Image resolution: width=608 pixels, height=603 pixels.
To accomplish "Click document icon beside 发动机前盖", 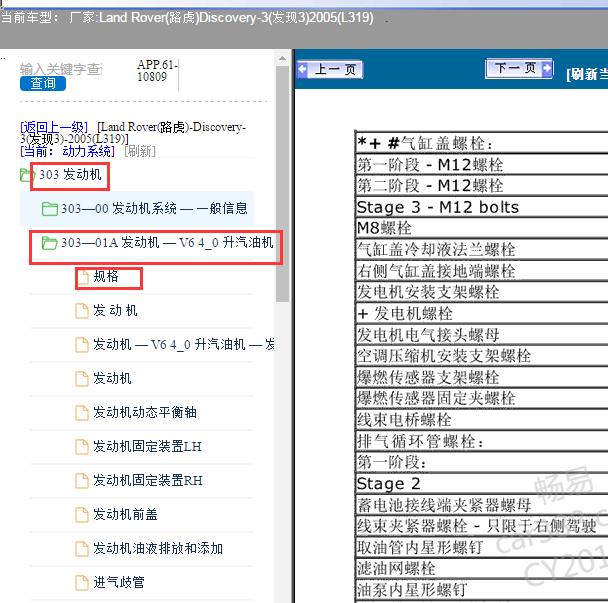I will (x=82, y=515).
